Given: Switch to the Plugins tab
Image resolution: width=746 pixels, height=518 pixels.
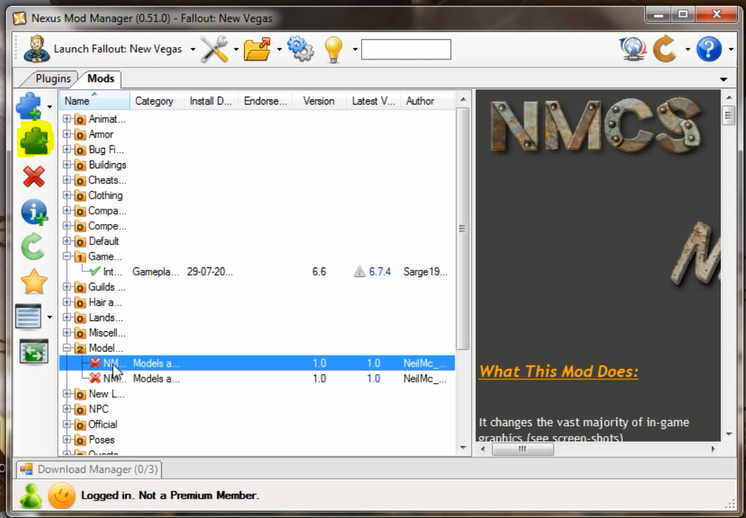Looking at the screenshot, I should pos(53,78).
